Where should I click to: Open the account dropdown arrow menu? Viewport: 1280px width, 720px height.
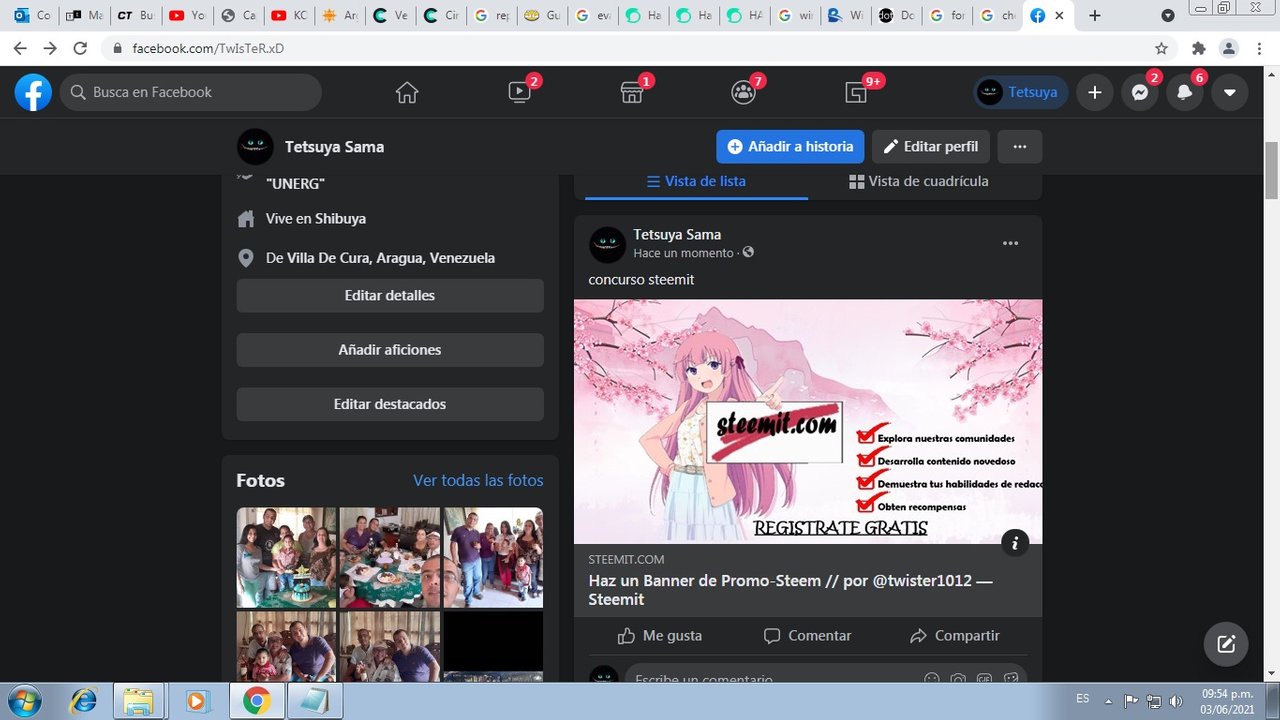1230,92
